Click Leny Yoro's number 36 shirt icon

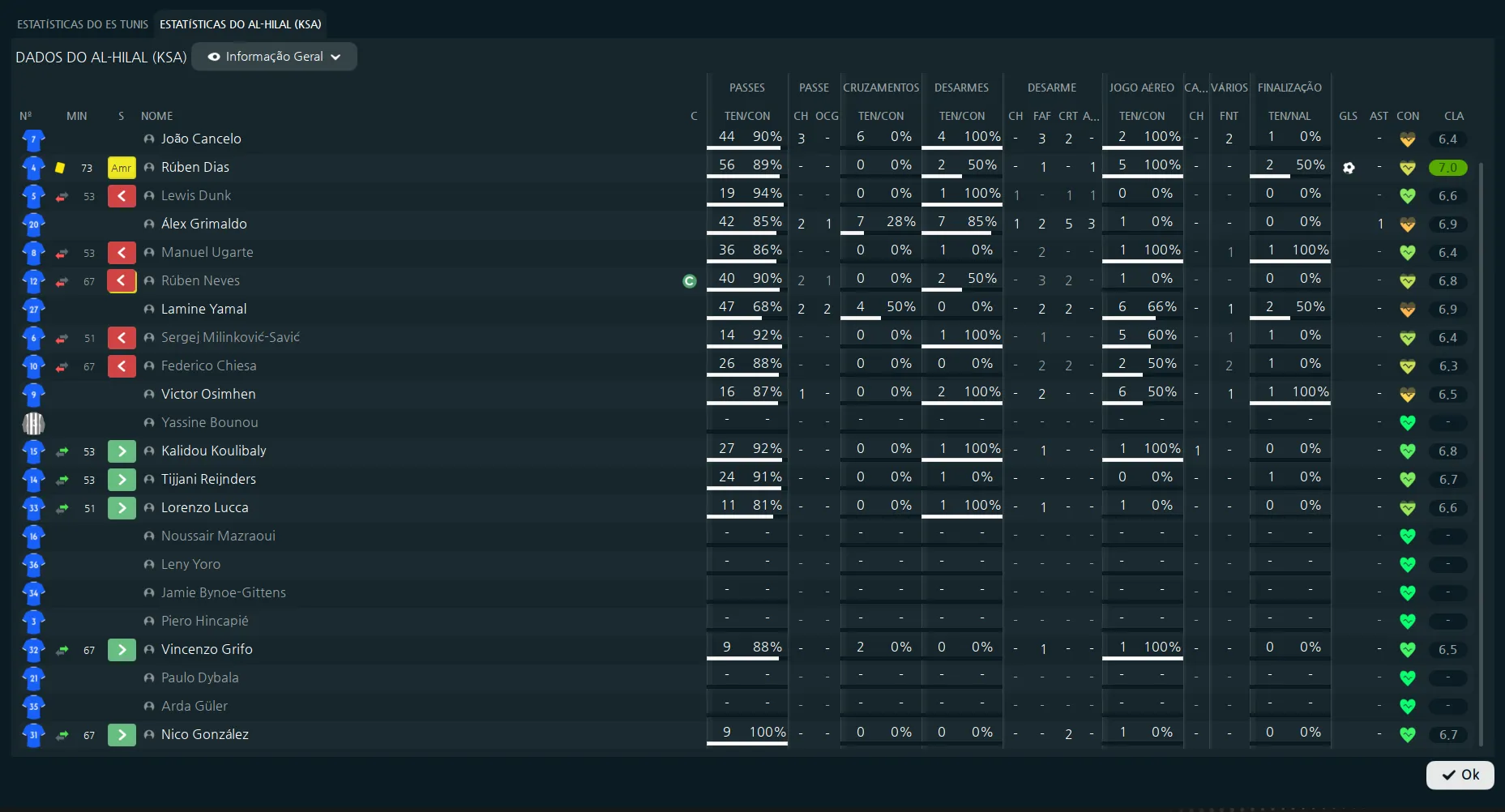[x=33, y=565]
